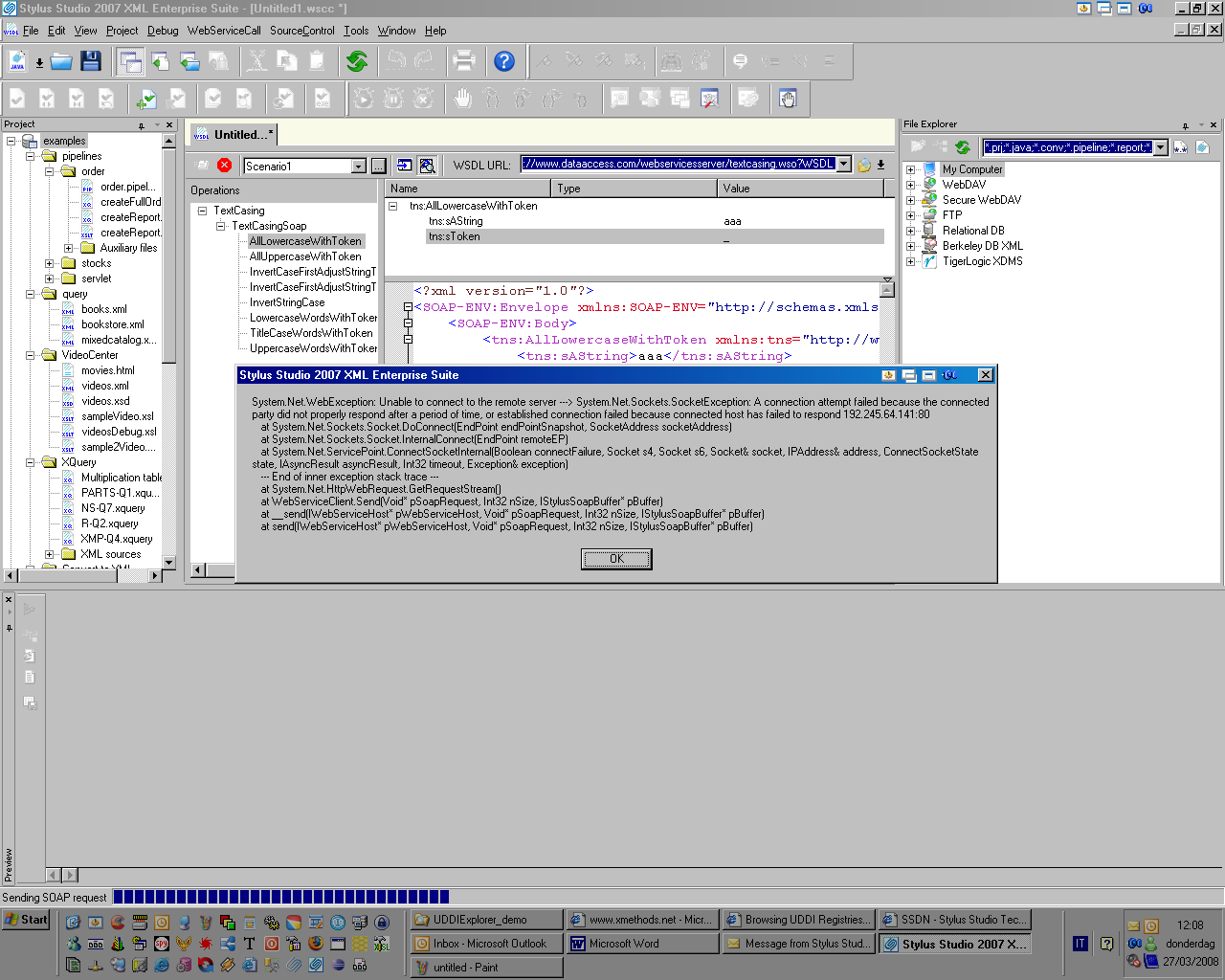1225x980 pixels.
Task: Click the download arrow icon after the WSDL URL
Action: click(880, 165)
